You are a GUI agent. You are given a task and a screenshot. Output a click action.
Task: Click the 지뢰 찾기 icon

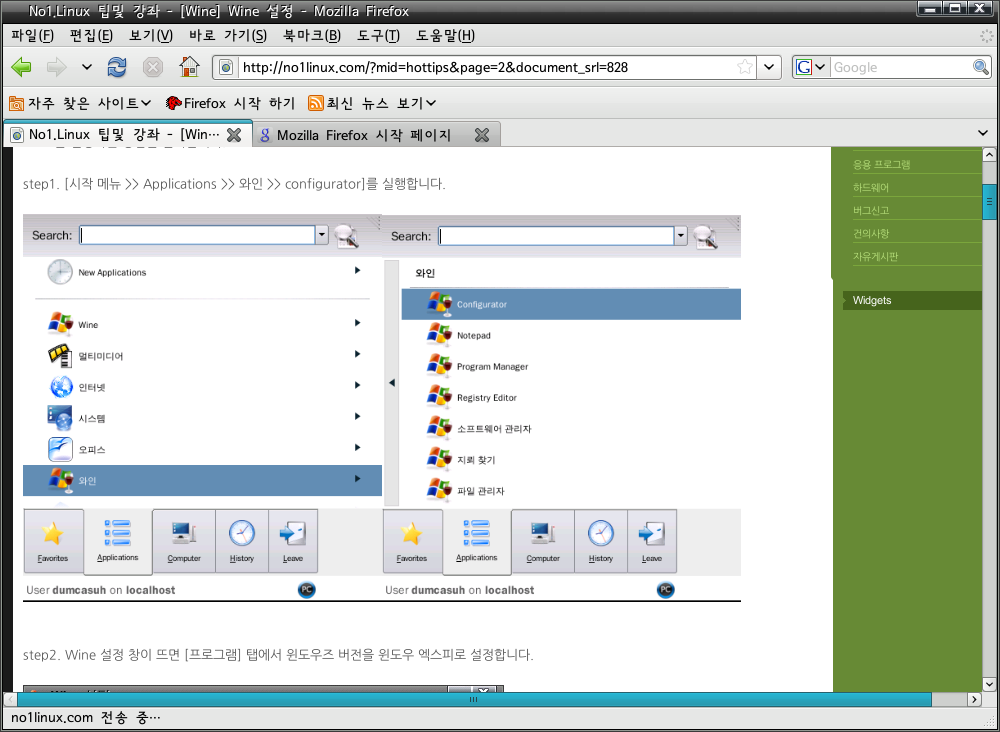439,459
